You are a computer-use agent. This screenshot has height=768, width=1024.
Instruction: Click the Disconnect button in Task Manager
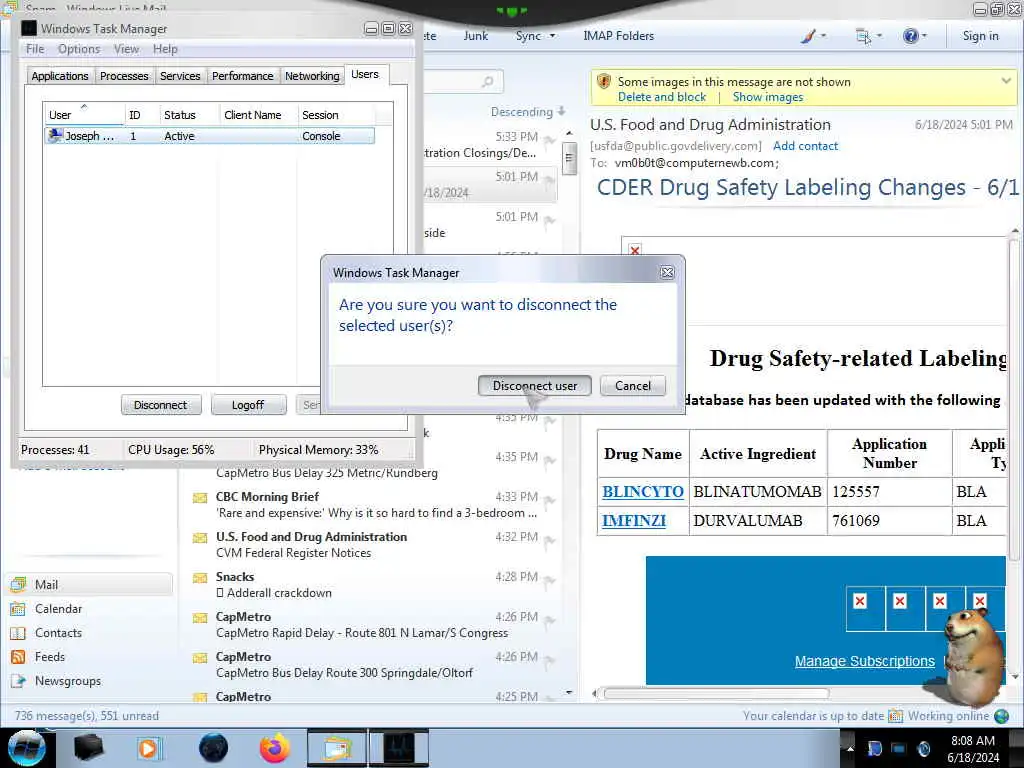click(161, 405)
